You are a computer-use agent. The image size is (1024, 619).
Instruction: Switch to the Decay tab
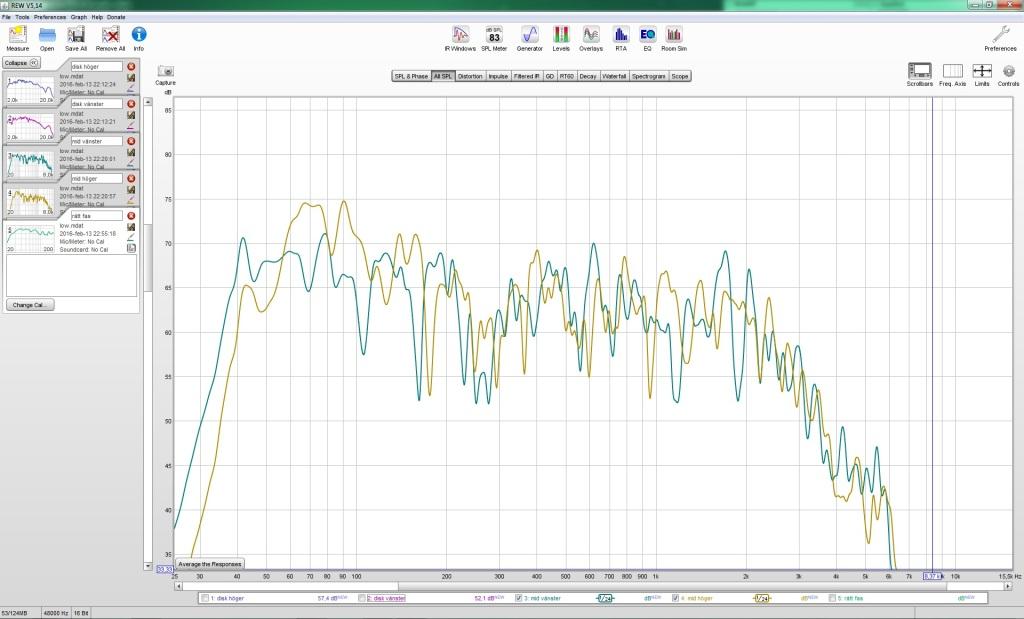coord(588,76)
